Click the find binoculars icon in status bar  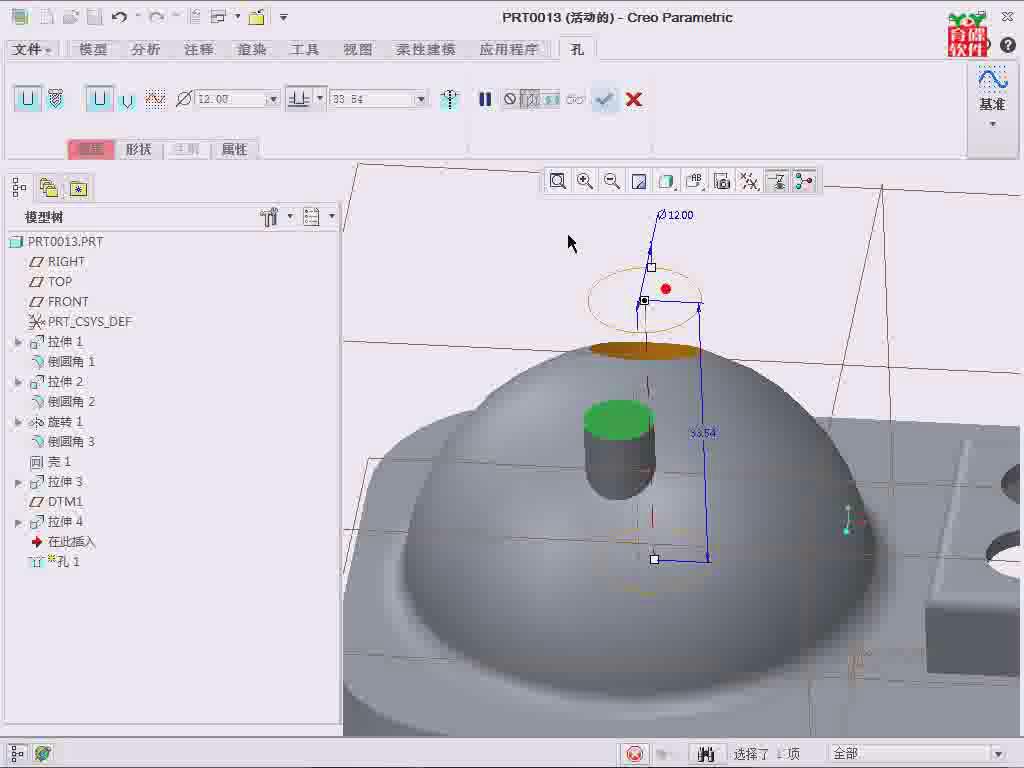tap(706, 754)
